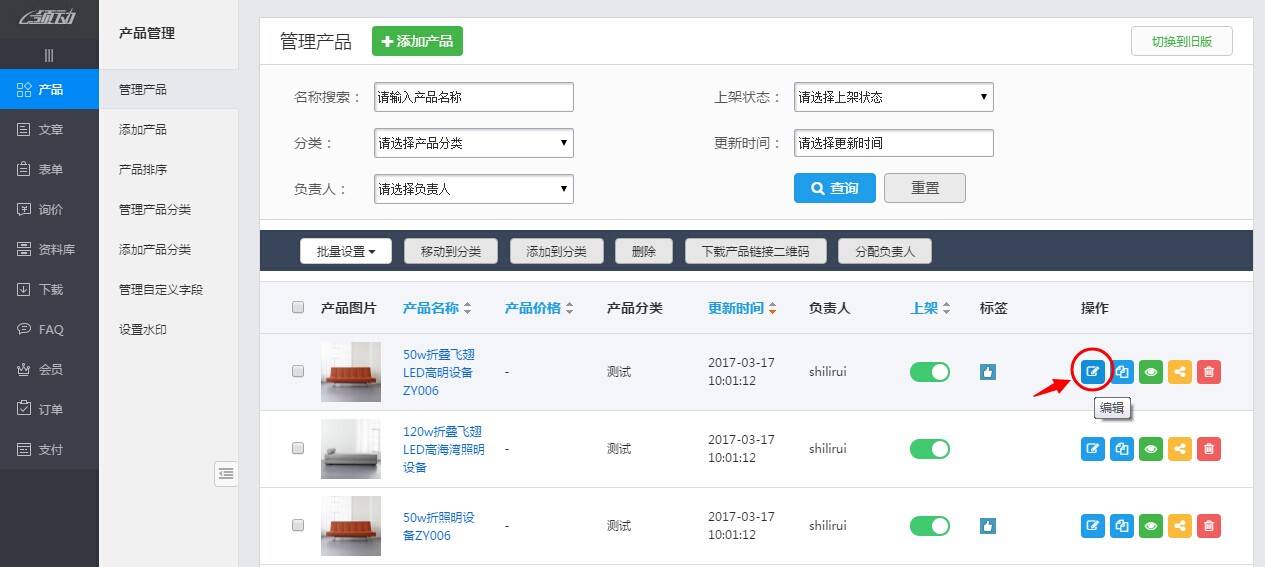Click the 名称搜索 product name input field

point(473,97)
